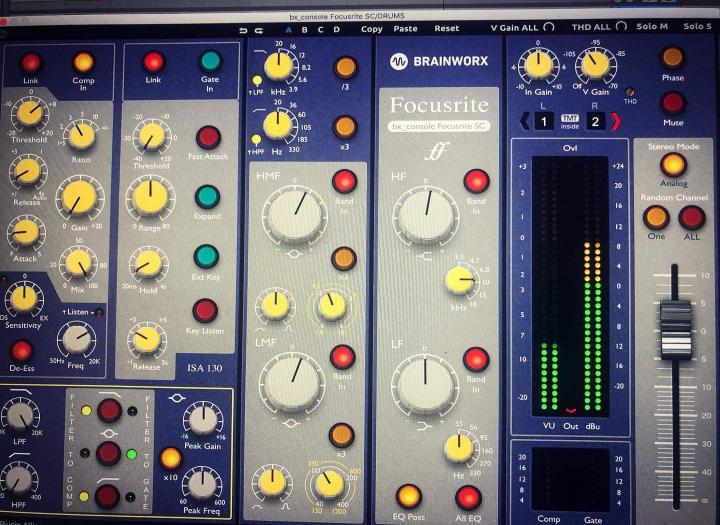Viewport: 720px width, 525px height.
Task: Toggle the LF Band In button
Action: coord(476,360)
